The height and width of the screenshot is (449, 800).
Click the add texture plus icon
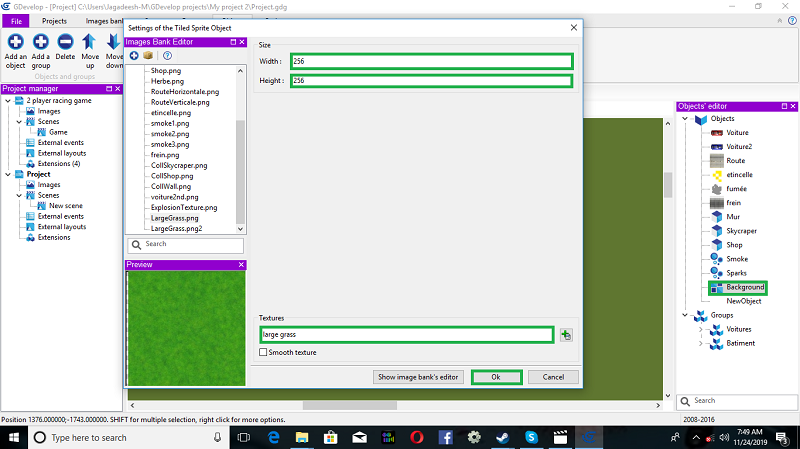(566, 335)
